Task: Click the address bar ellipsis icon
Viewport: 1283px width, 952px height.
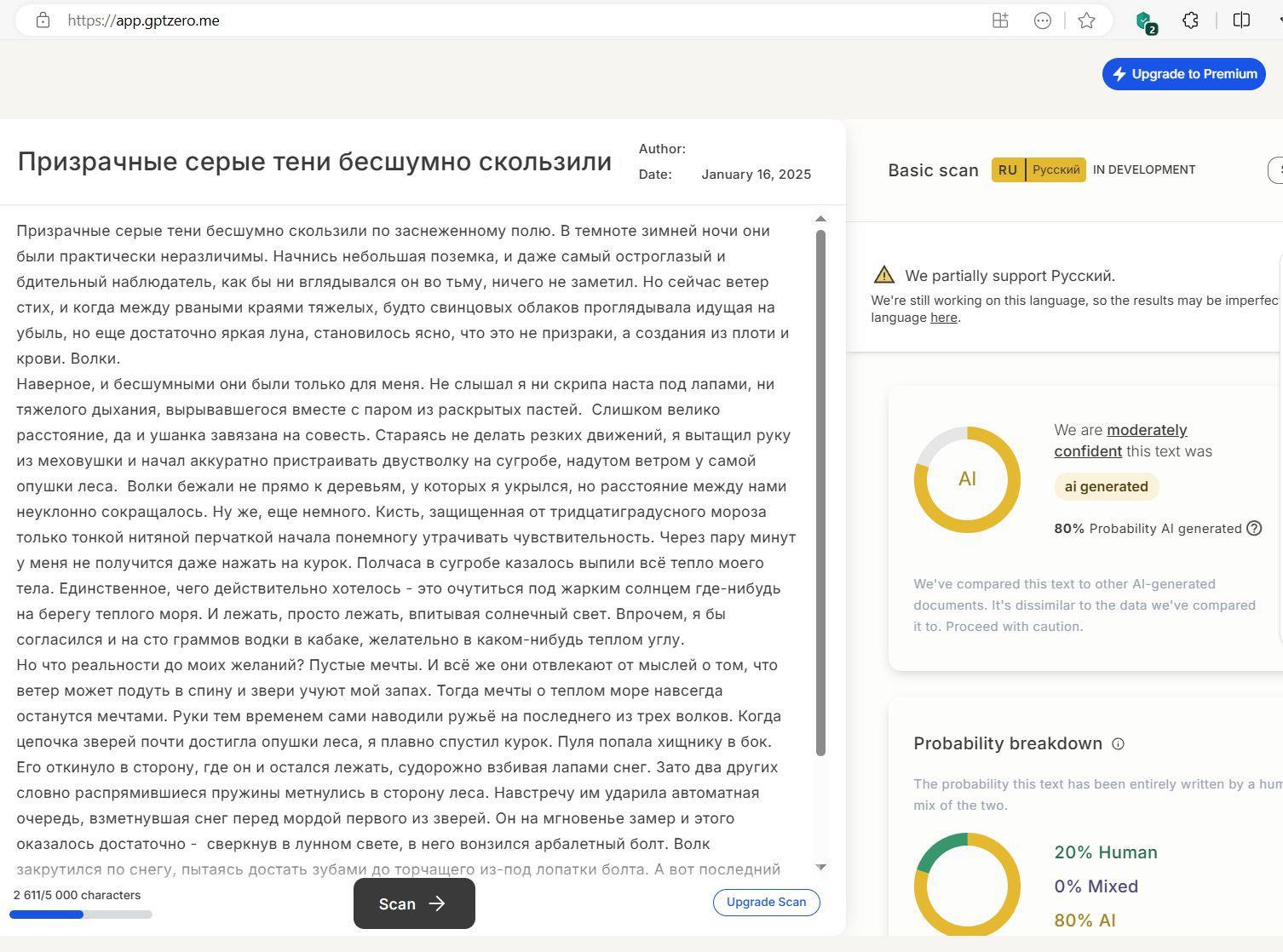Action: (x=1043, y=20)
